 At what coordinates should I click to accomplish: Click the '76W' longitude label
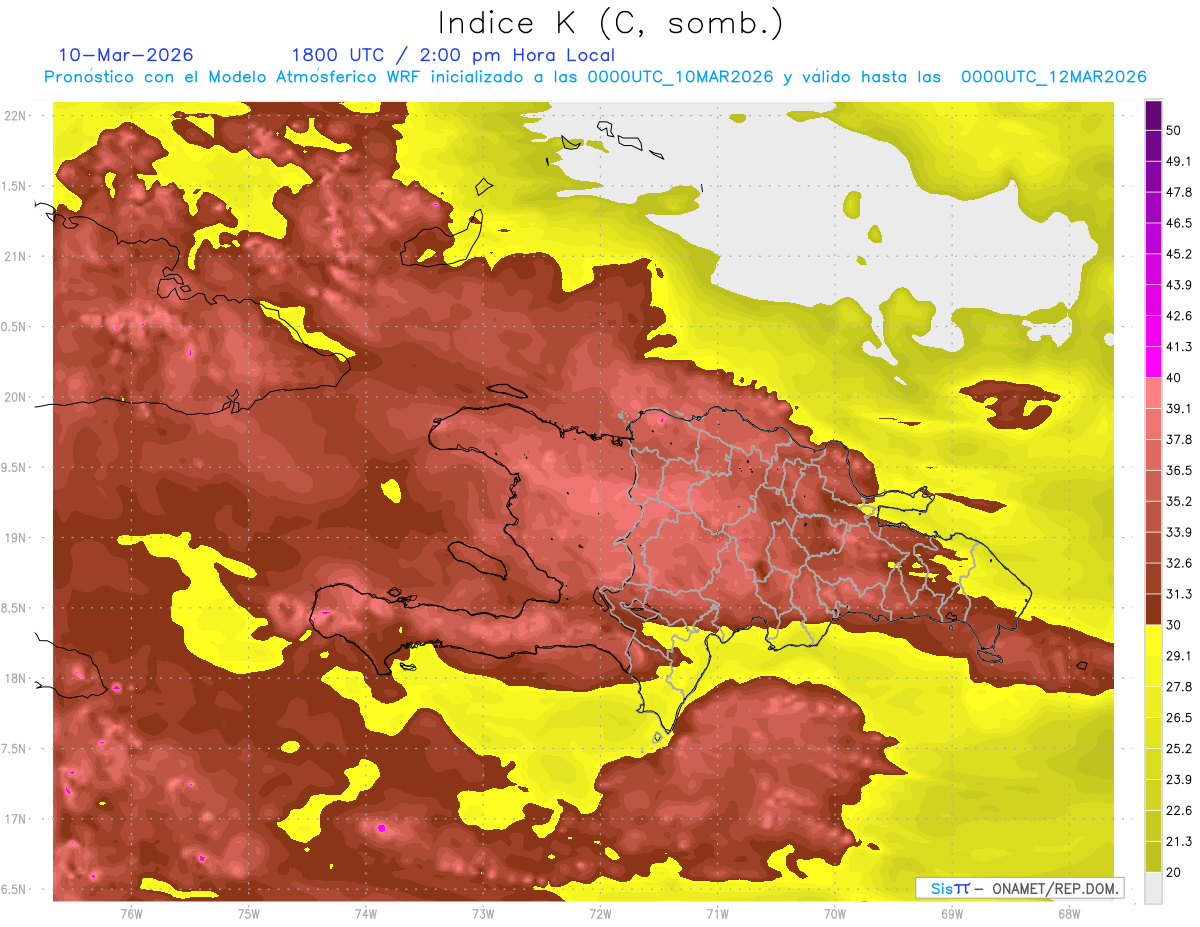[131, 913]
